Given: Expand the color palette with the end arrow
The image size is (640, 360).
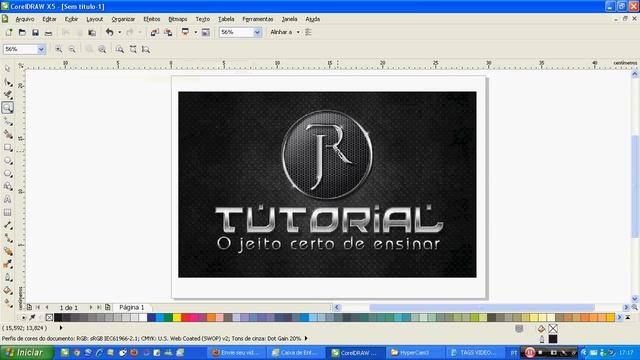Looking at the screenshot, I should click(x=628, y=317).
